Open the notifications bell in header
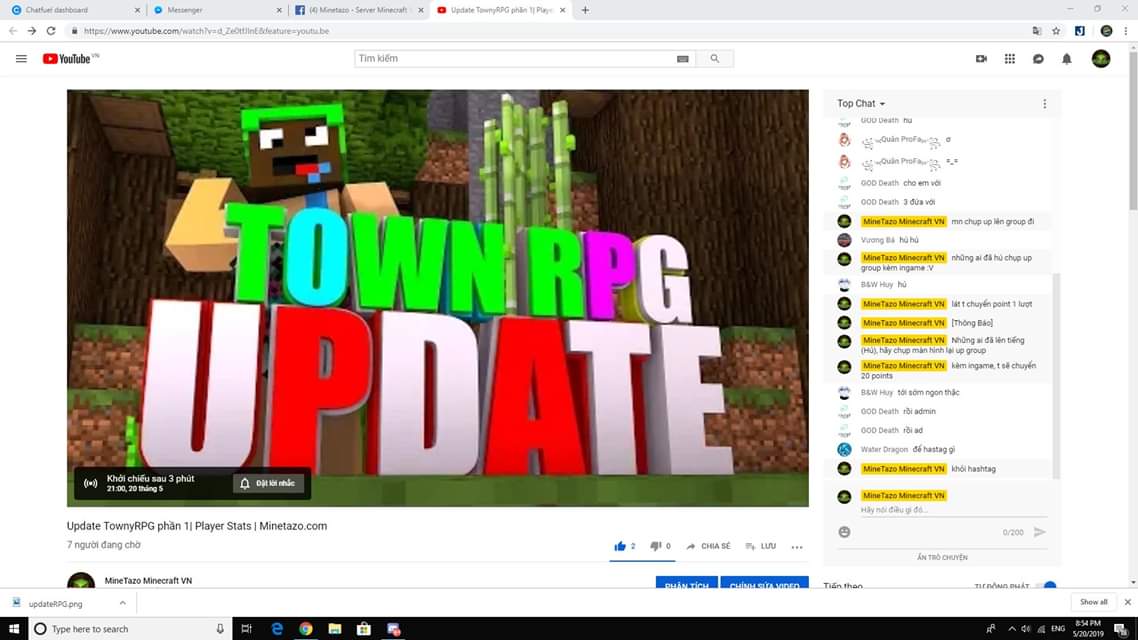The width and height of the screenshot is (1138, 640). tap(1066, 59)
